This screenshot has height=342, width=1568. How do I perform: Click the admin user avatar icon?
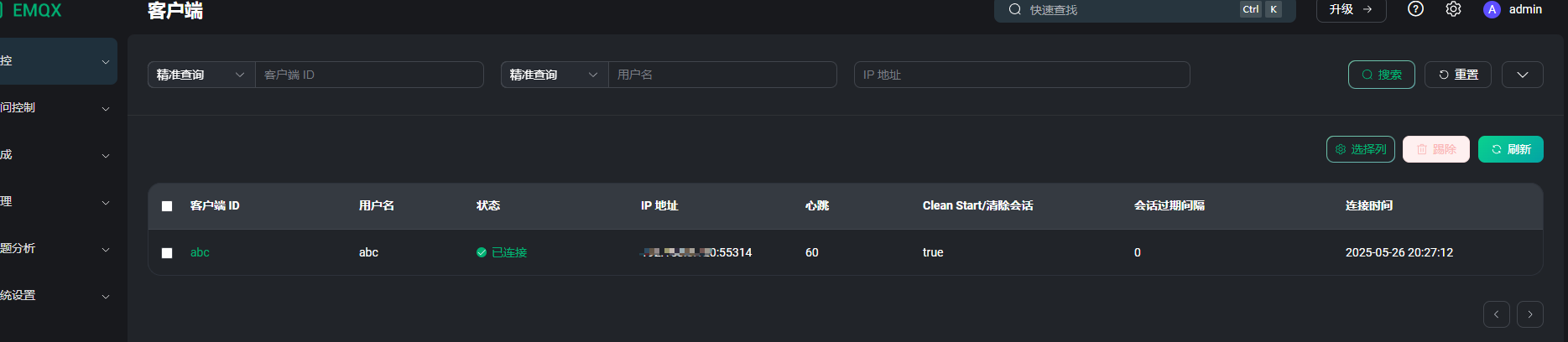point(1492,9)
